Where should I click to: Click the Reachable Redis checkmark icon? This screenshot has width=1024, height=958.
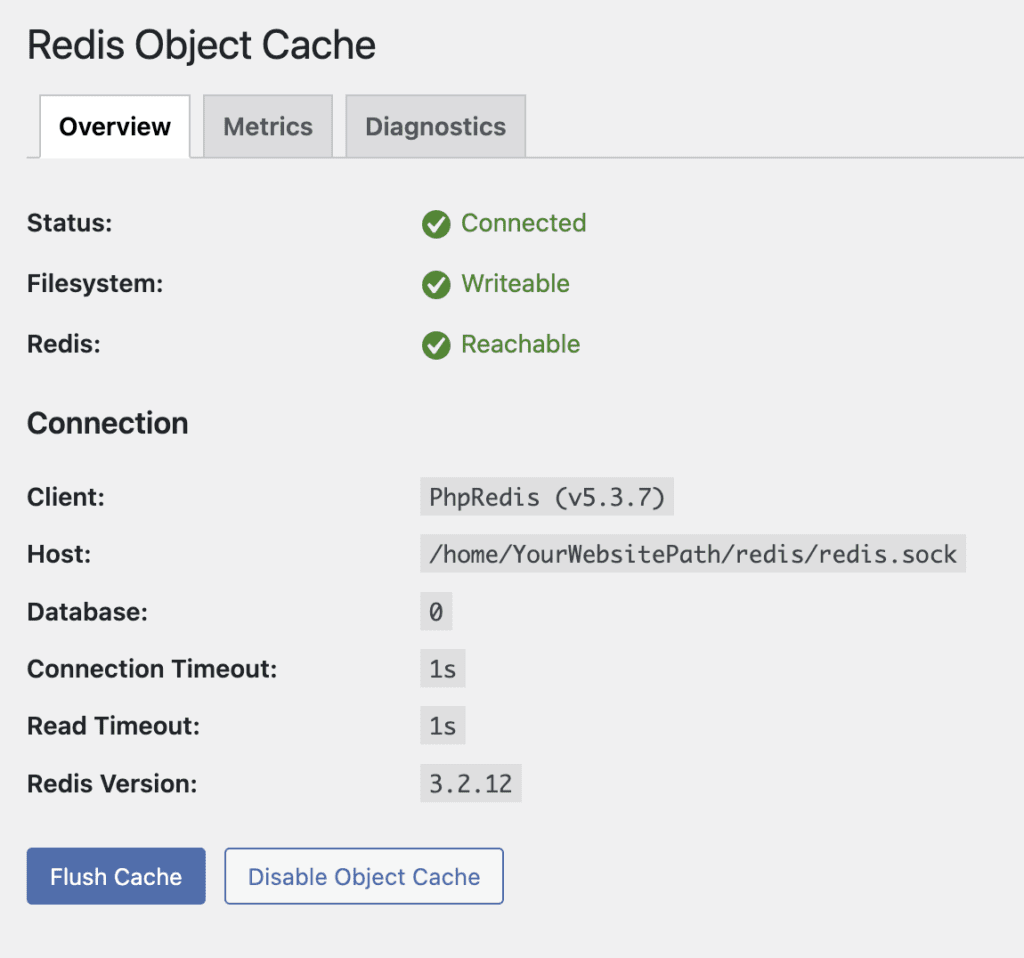pos(436,345)
